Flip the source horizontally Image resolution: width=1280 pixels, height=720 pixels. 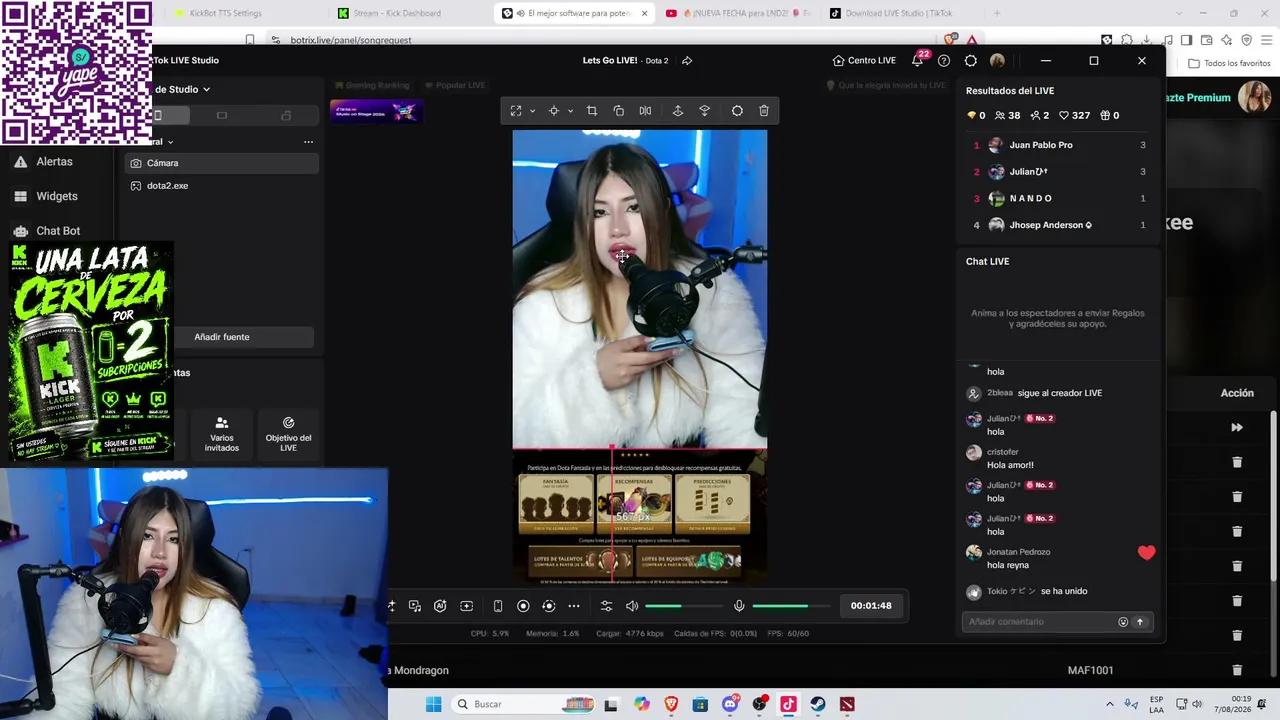tap(645, 111)
